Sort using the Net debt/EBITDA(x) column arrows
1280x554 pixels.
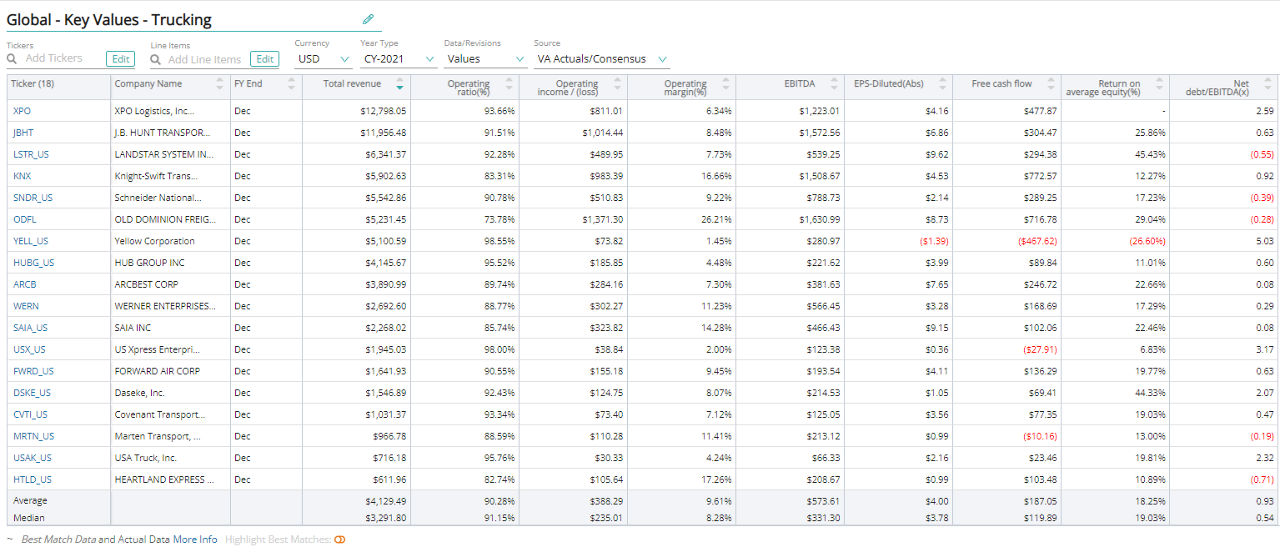pos(1266,84)
